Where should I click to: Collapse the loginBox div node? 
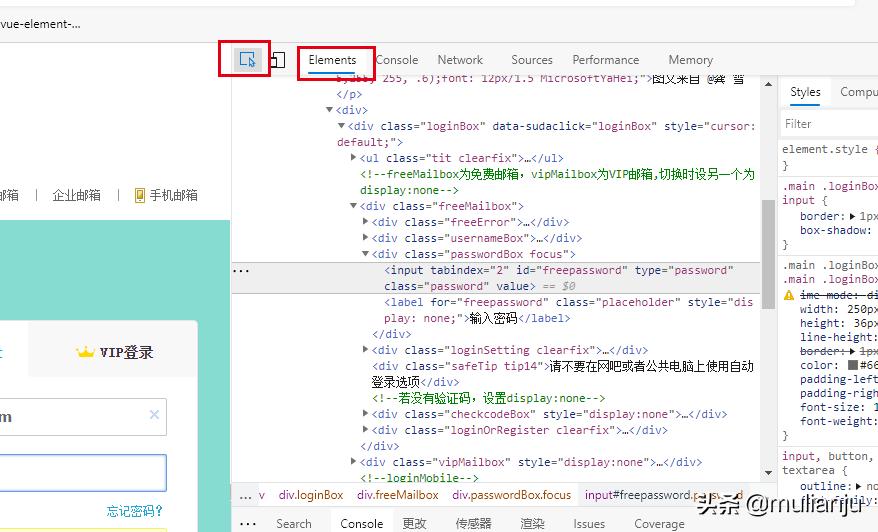click(341, 125)
